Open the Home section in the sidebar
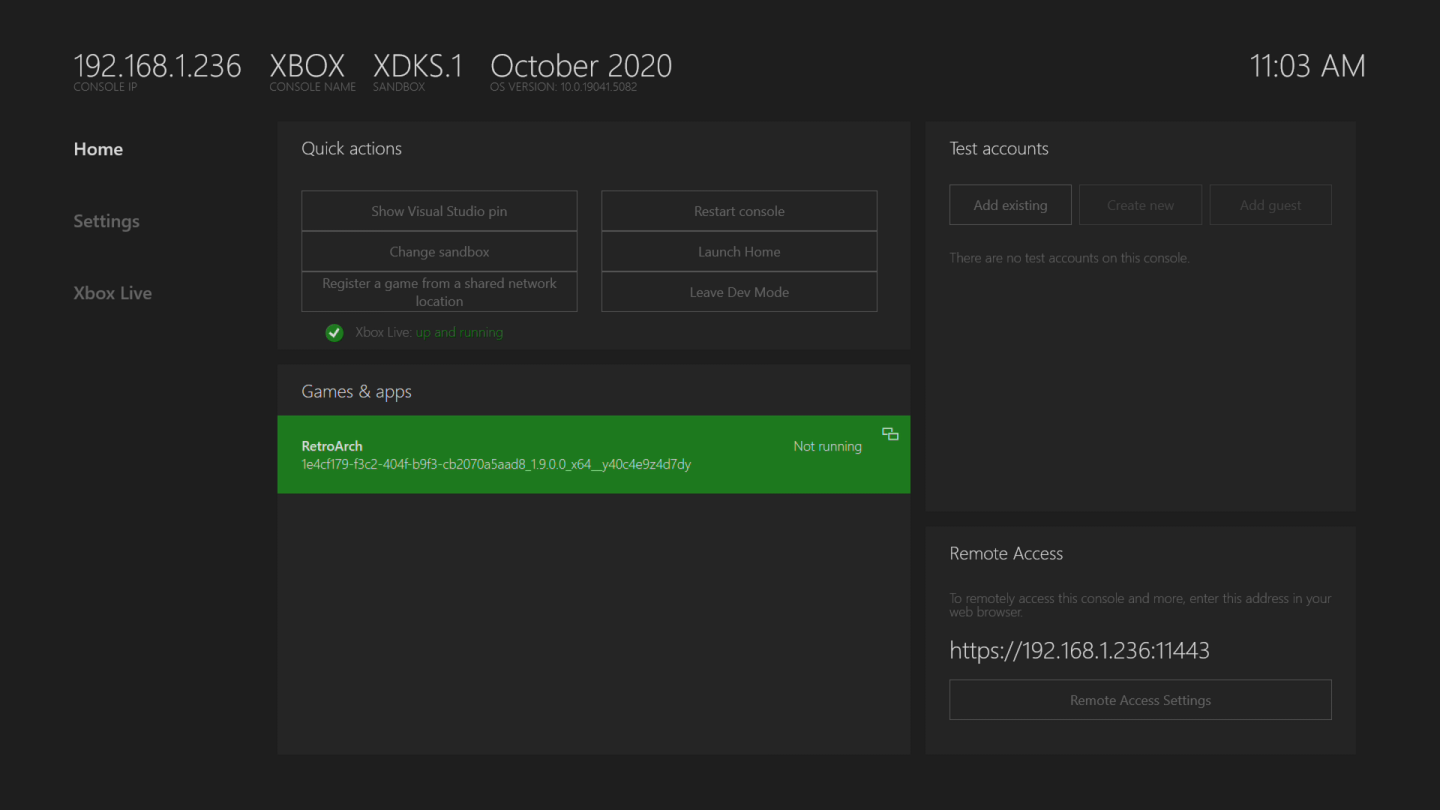The height and width of the screenshot is (810, 1440). click(x=98, y=148)
